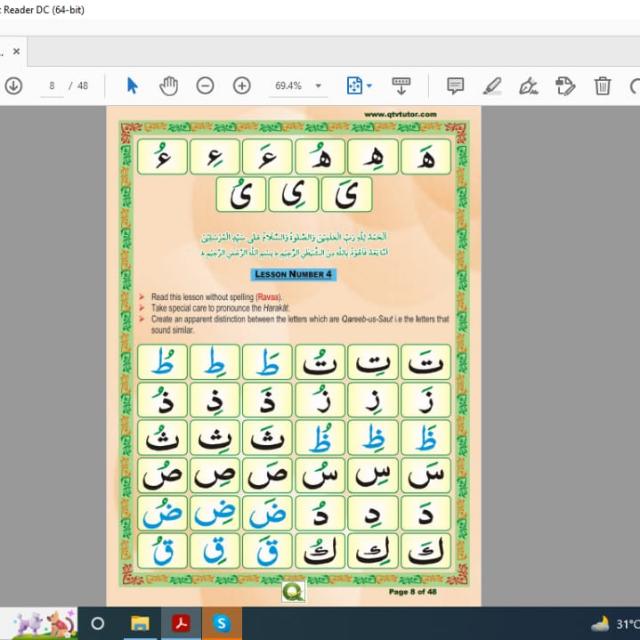The width and height of the screenshot is (640, 640).
Task: Open File Explorer from the taskbar
Action: [x=140, y=624]
